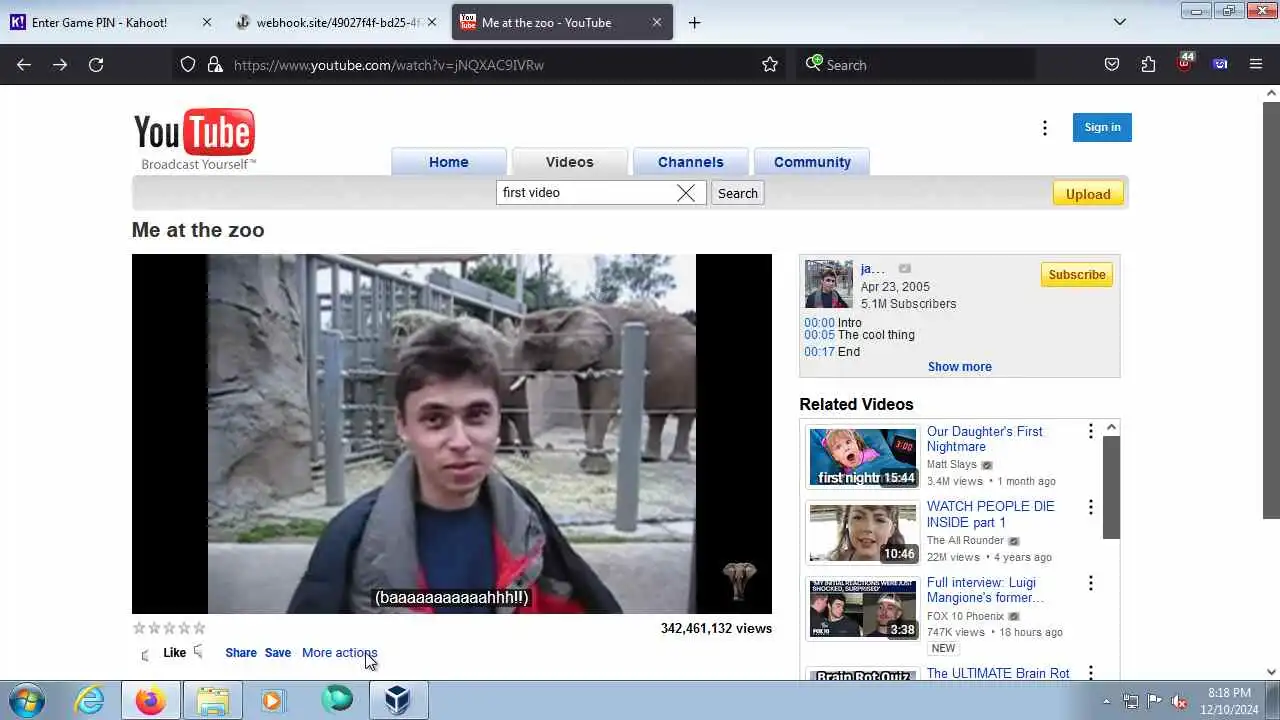Image resolution: width=1280 pixels, height=720 pixels.
Task: Go forward in browser history
Action: click(60, 65)
